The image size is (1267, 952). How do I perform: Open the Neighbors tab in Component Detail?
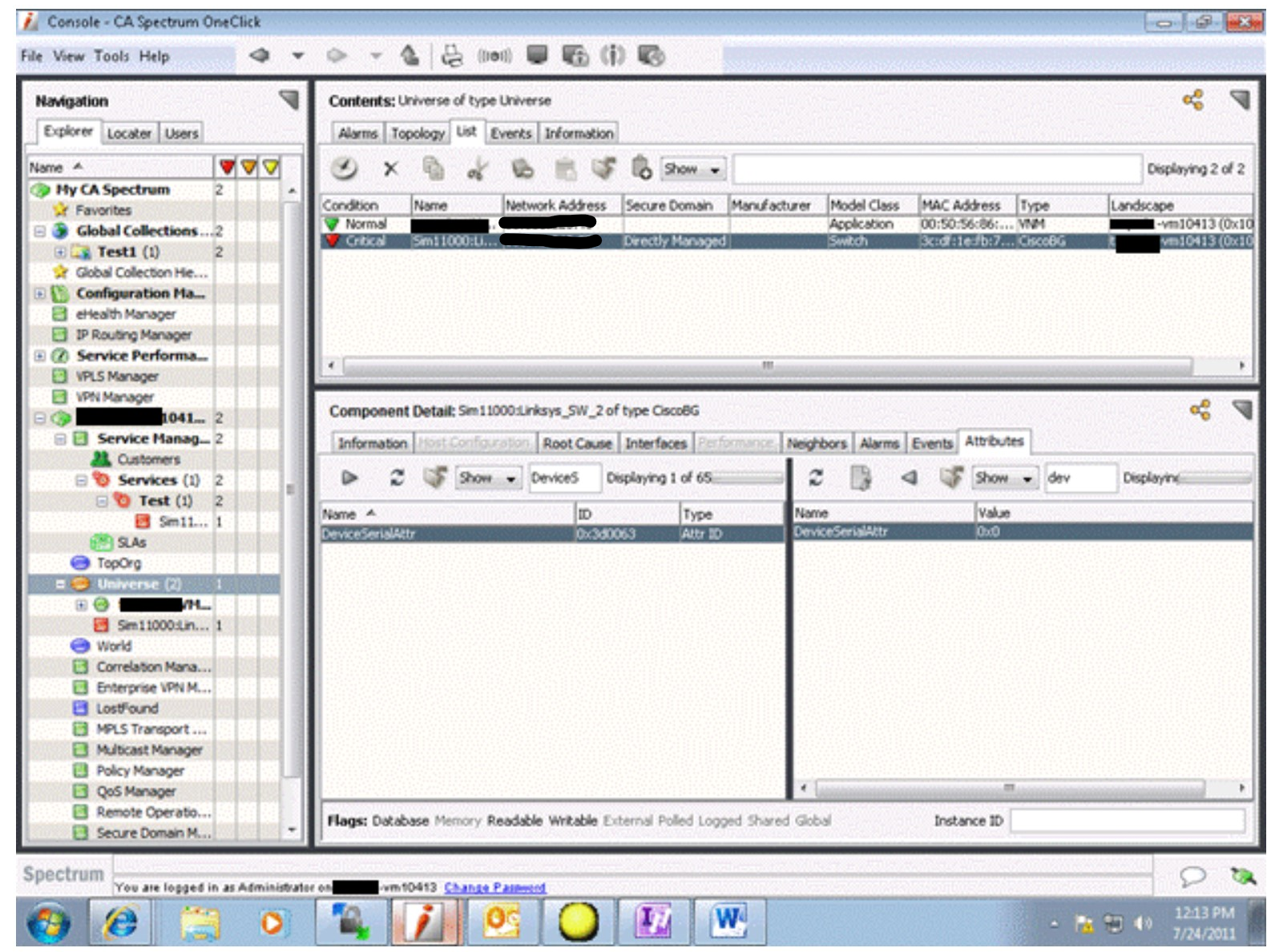tap(817, 443)
